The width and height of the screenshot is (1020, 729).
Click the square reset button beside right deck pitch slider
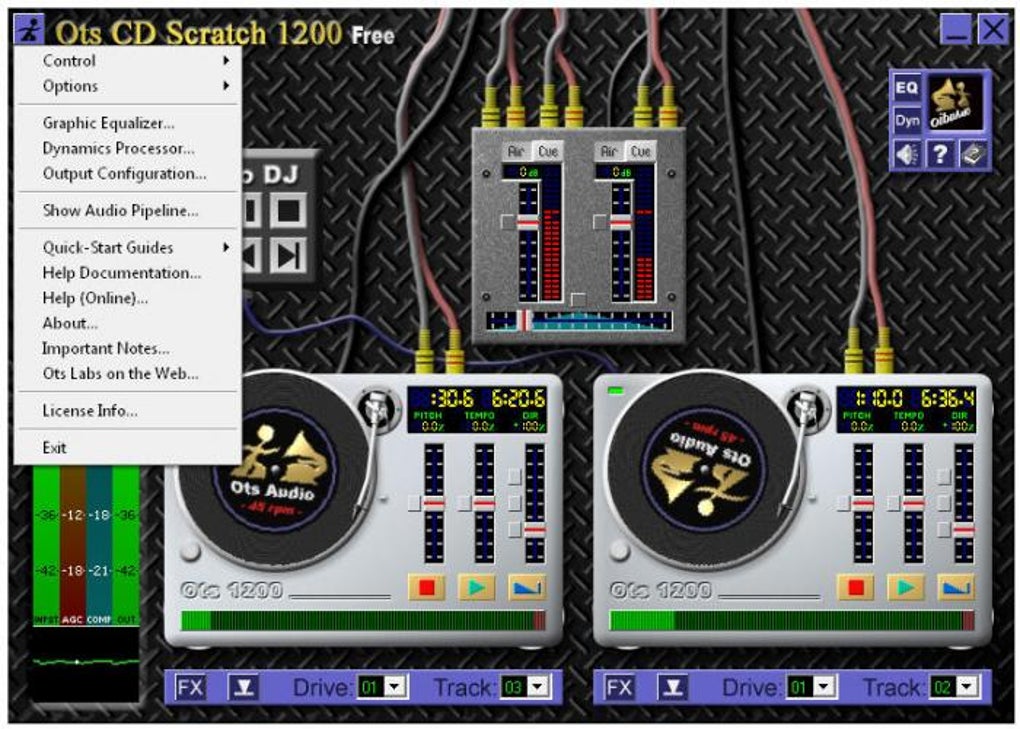843,503
